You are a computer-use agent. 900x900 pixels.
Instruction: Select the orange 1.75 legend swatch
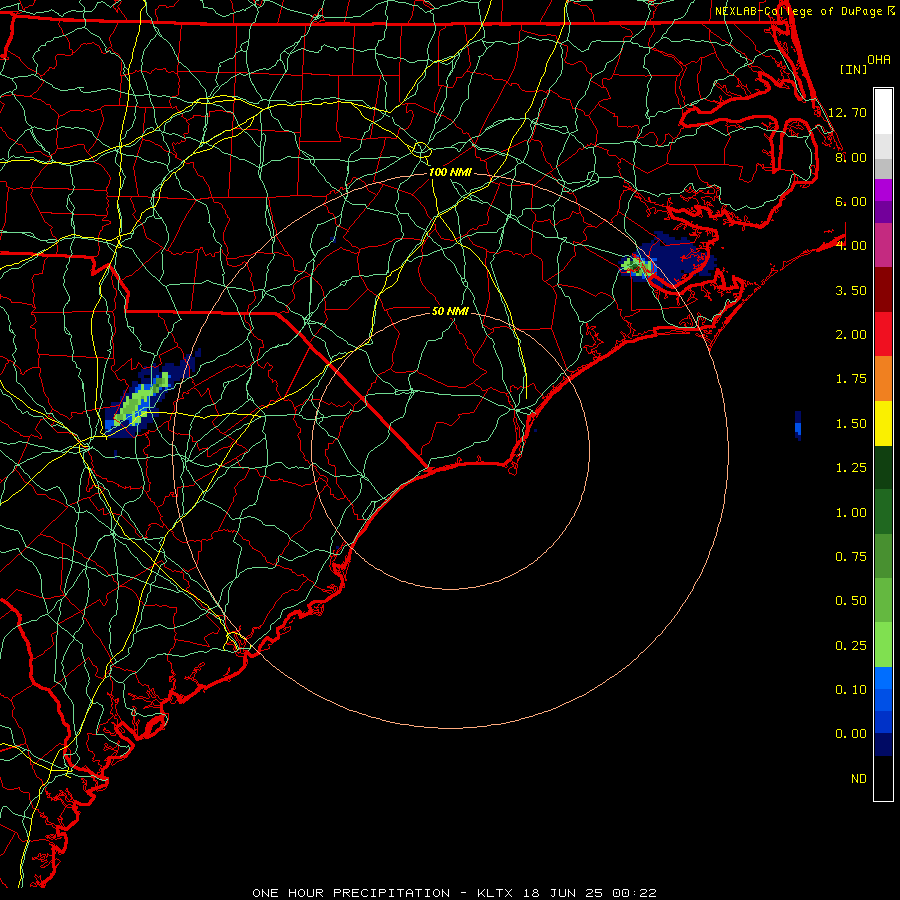(x=883, y=379)
